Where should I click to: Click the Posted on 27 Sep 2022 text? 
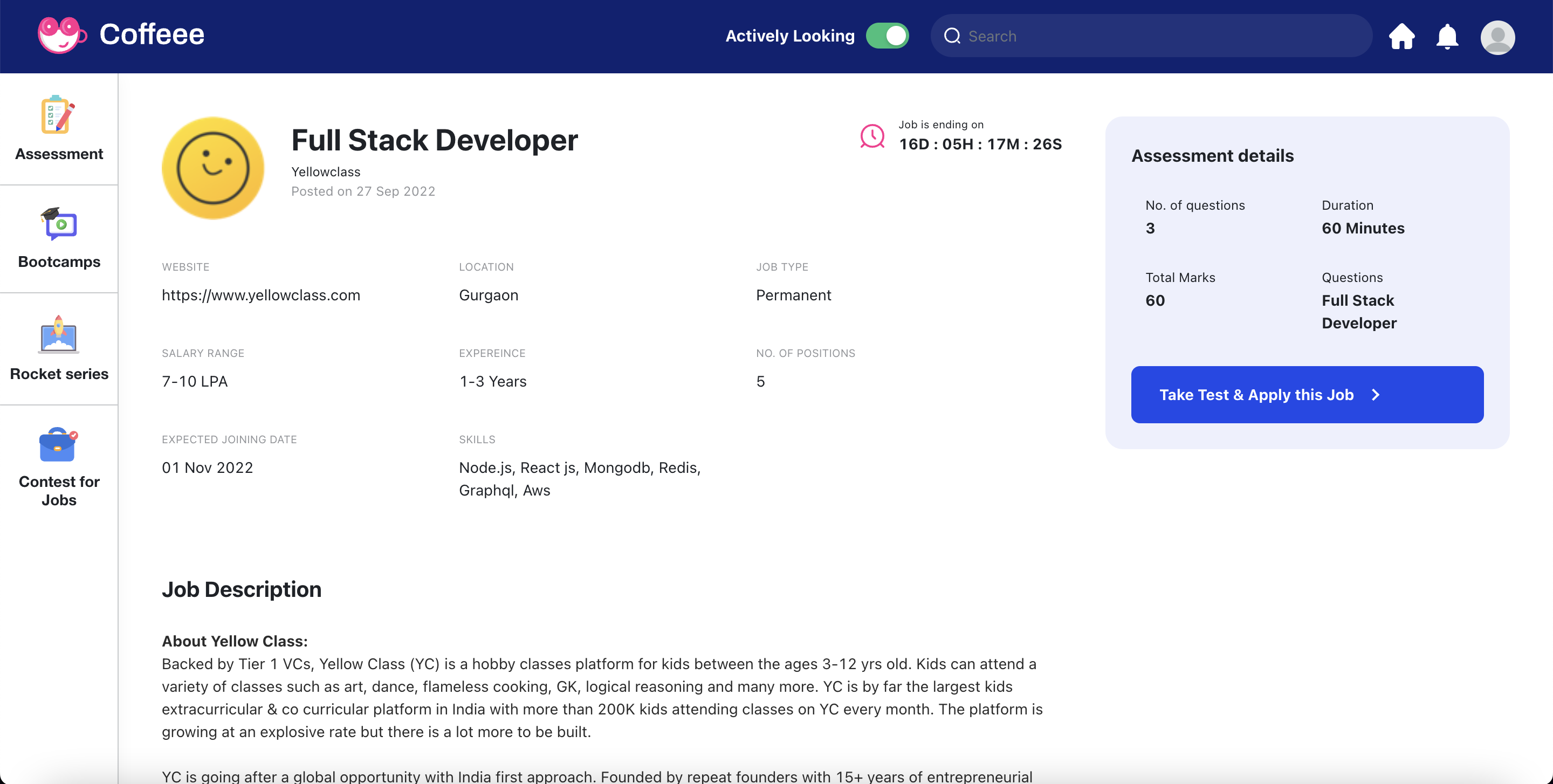pyautogui.click(x=363, y=191)
